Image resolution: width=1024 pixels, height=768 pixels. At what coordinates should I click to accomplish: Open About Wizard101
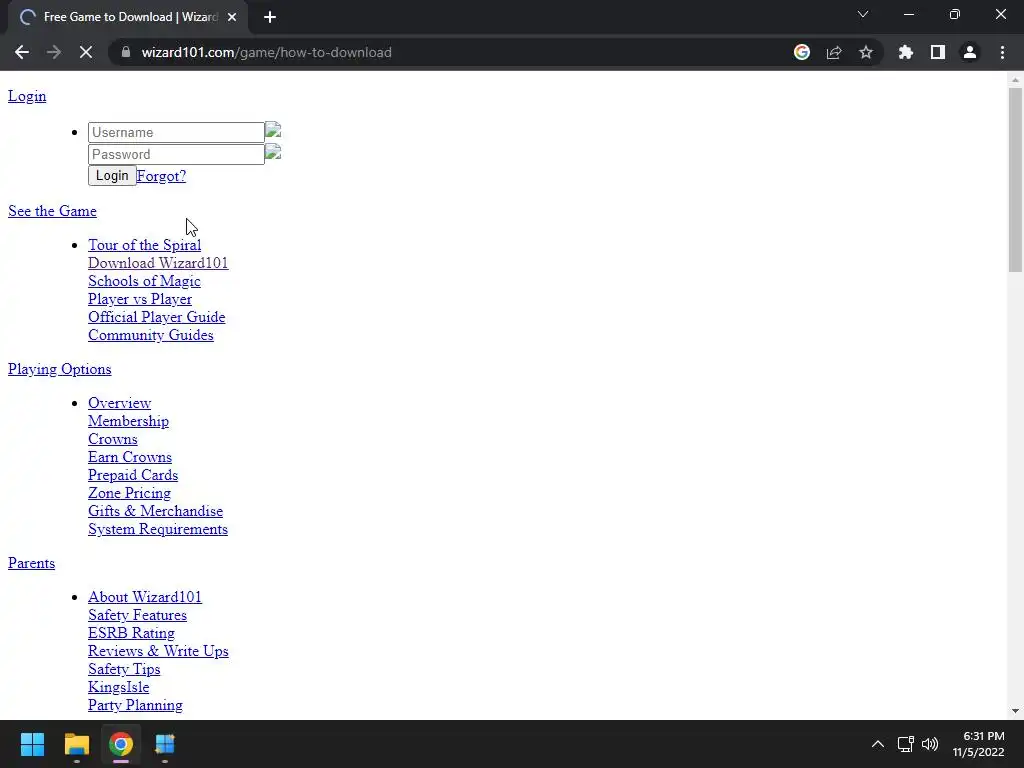(x=145, y=597)
